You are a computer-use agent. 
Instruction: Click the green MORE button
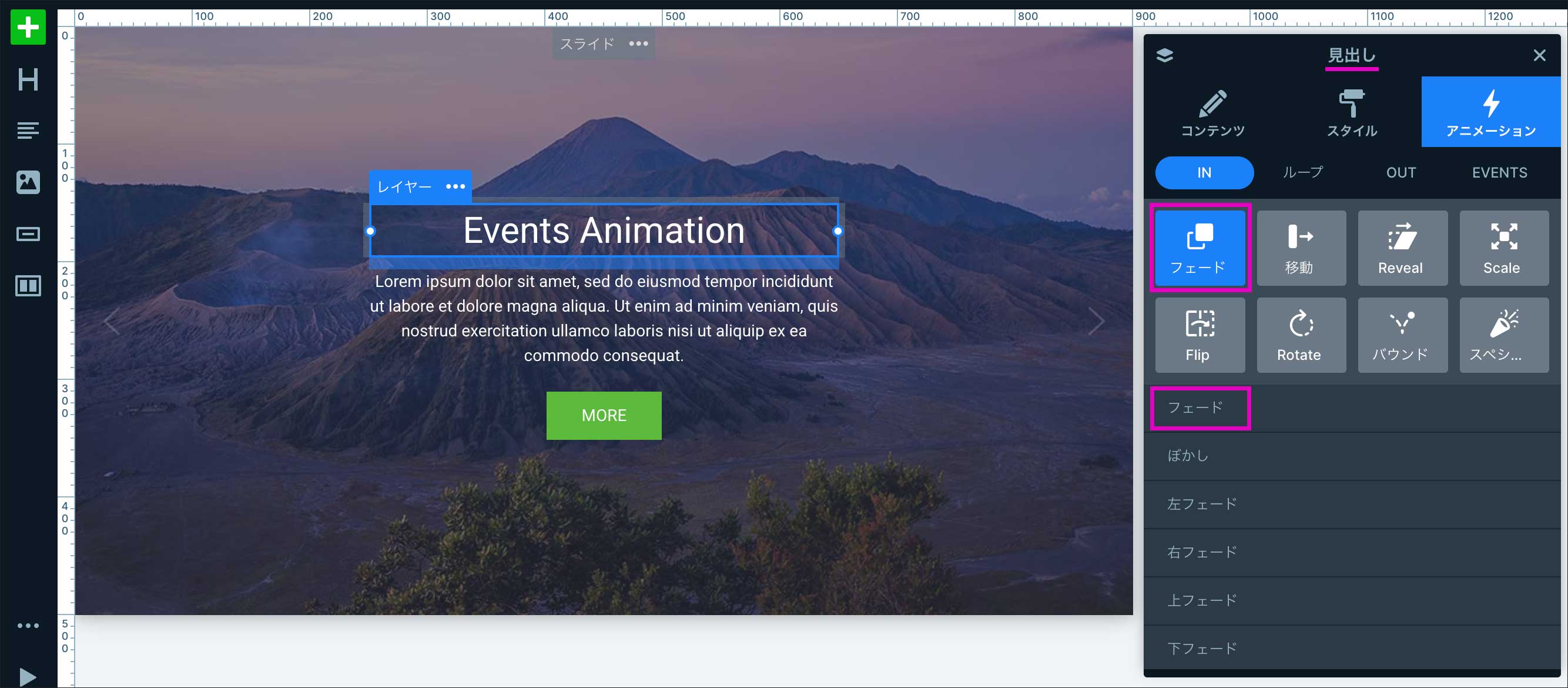[x=603, y=415]
